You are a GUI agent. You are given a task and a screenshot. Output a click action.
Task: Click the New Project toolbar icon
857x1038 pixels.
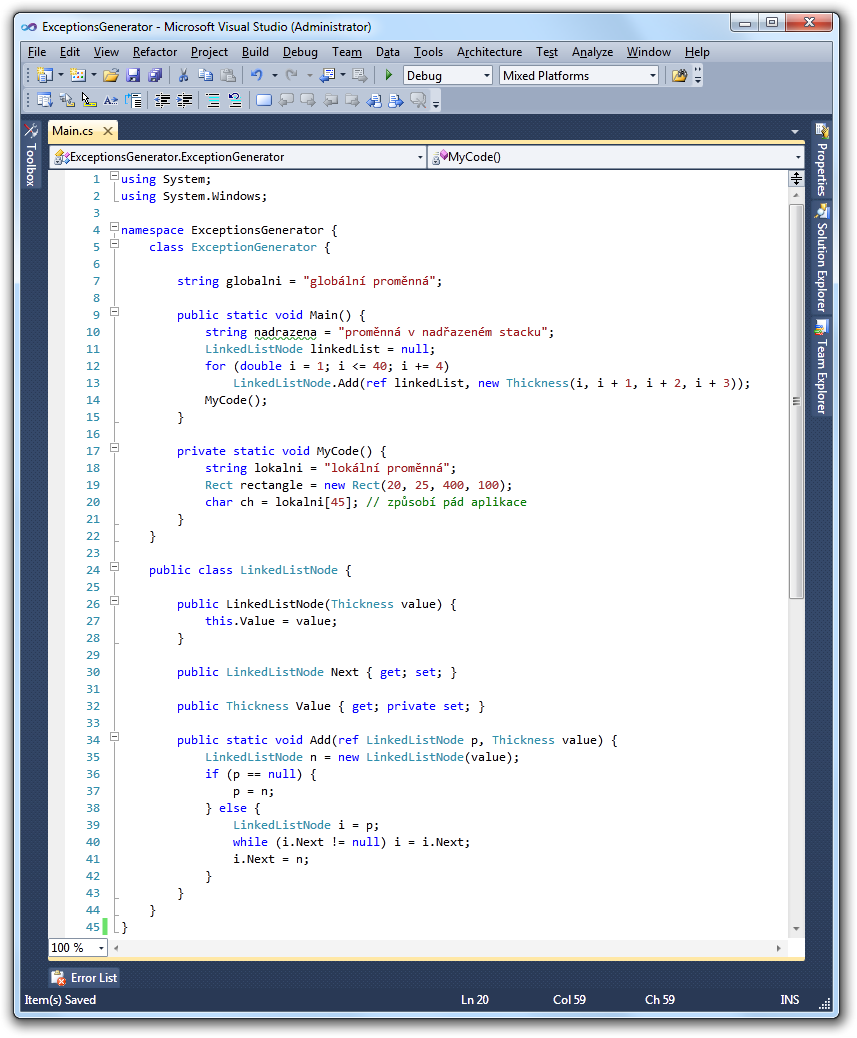[x=44, y=75]
